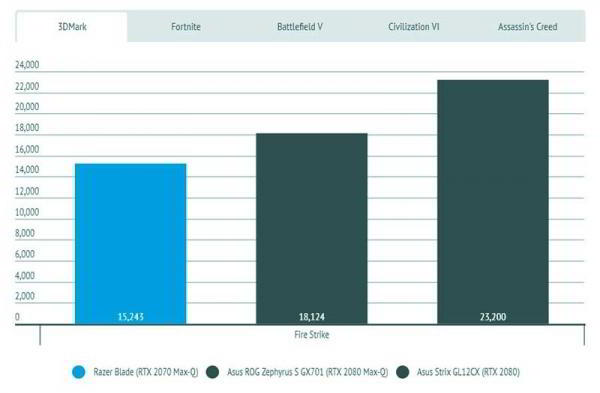
Task: Toggle Razer Blade (RTX 2070 Max-Q) legend label
Action: pos(146,372)
